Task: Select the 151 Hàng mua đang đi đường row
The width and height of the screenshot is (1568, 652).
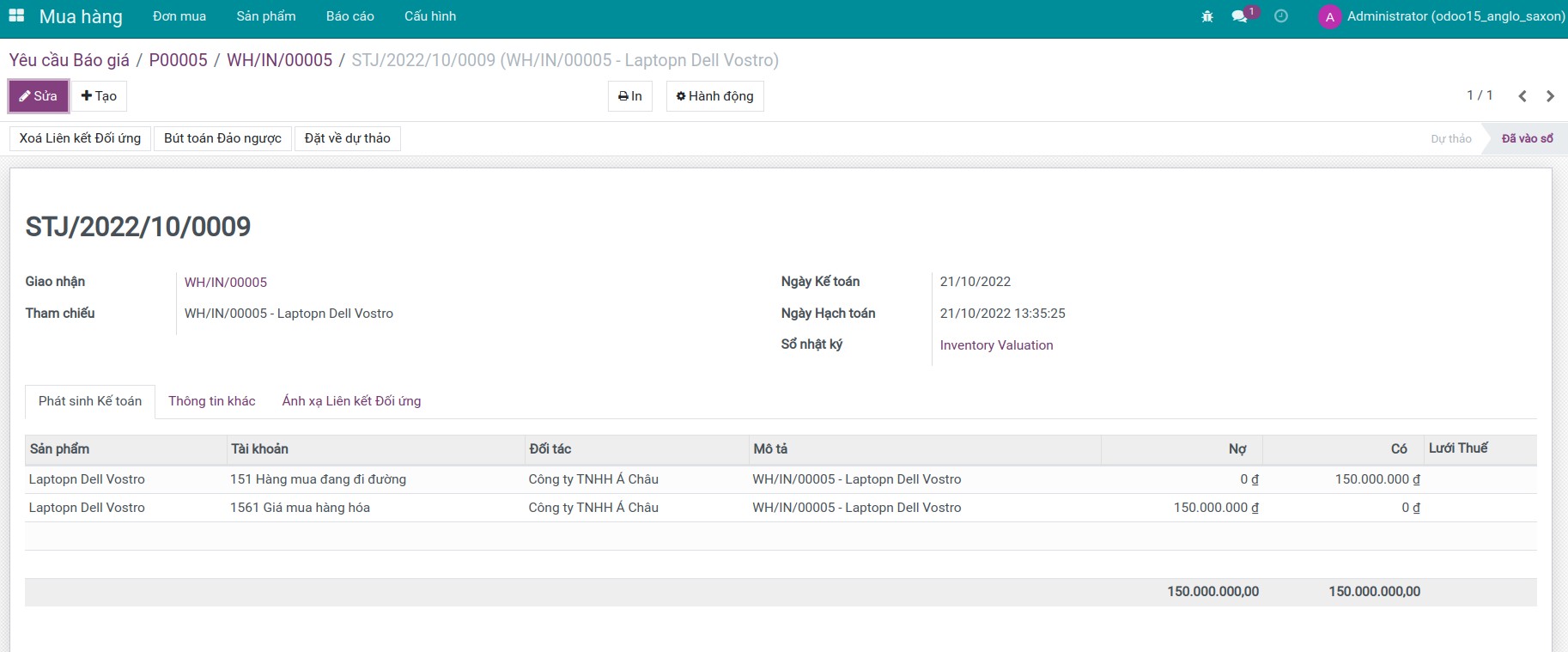Action: (x=318, y=479)
